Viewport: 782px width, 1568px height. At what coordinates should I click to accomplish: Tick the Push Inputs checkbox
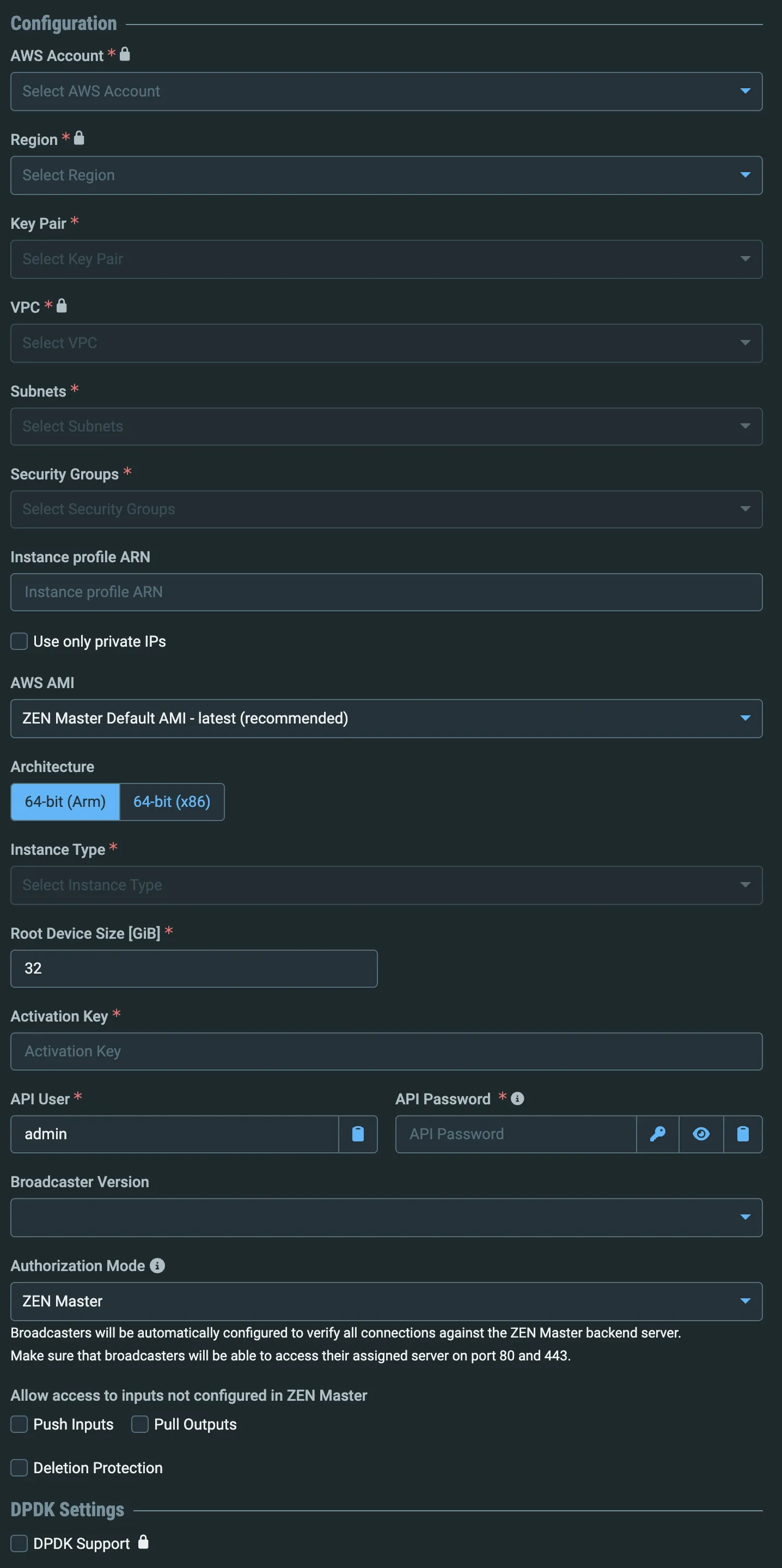tap(20, 1424)
